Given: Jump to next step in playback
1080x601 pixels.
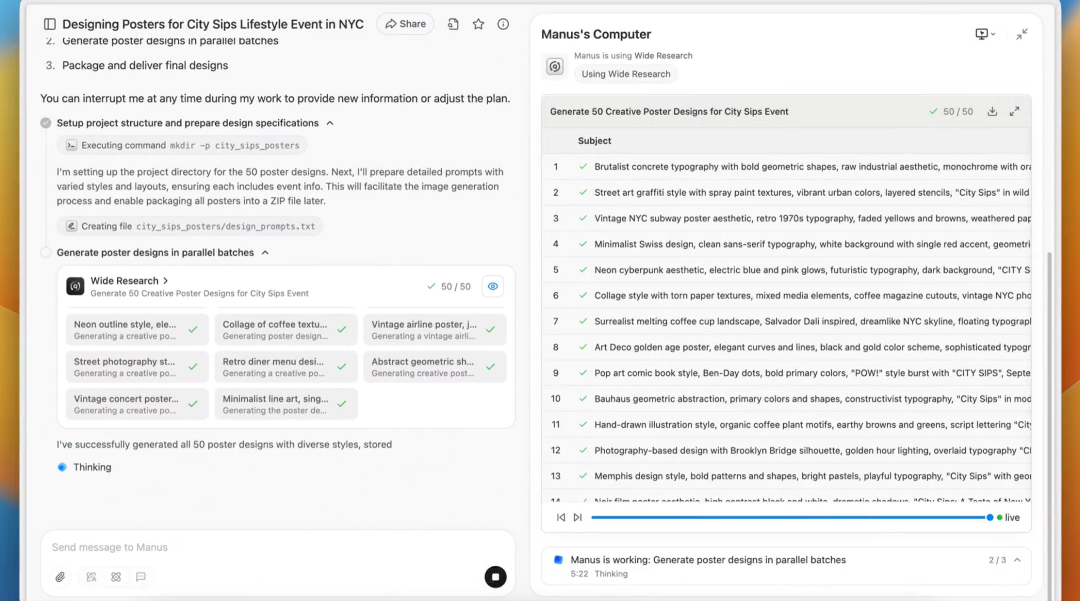Looking at the screenshot, I should (578, 518).
